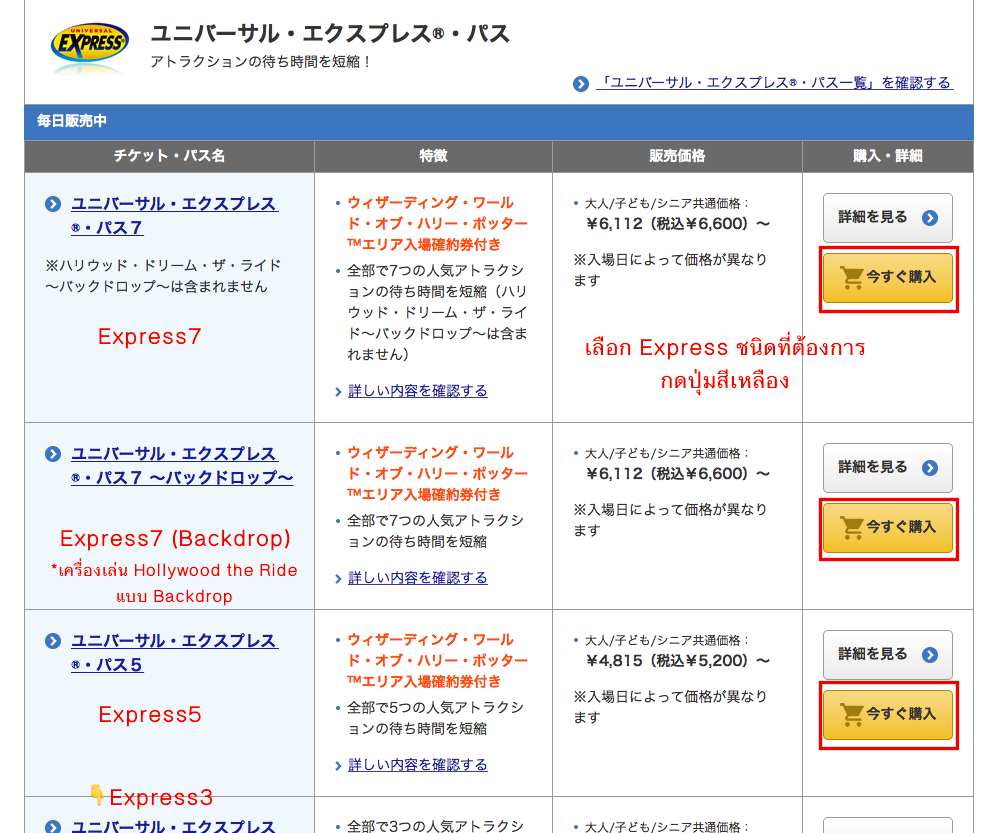Screen dimensions: 991x833
Task: Click arrow bullet beside Express Pass 5
Action: tap(53, 641)
